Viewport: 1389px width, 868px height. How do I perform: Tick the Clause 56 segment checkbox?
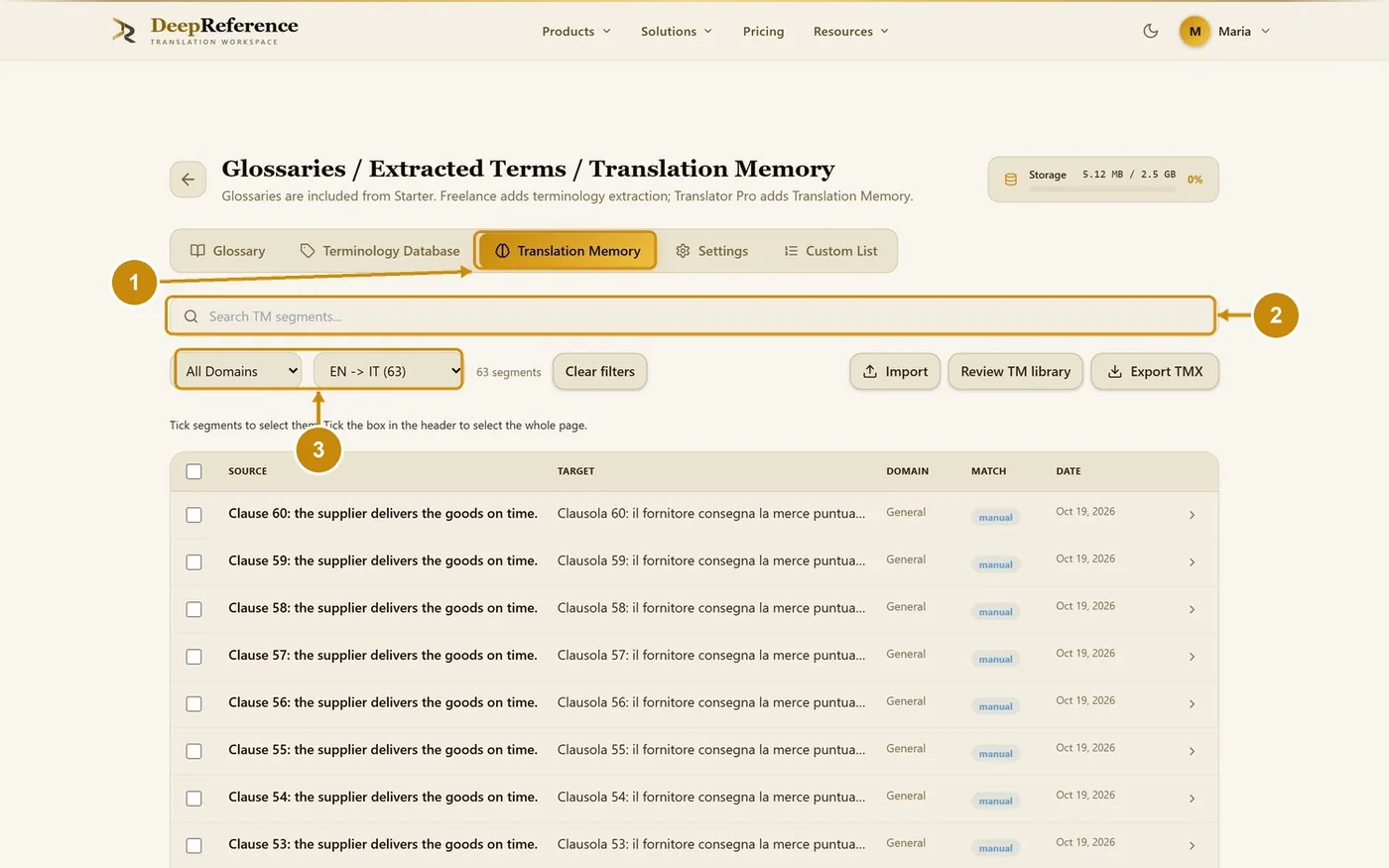pos(193,703)
